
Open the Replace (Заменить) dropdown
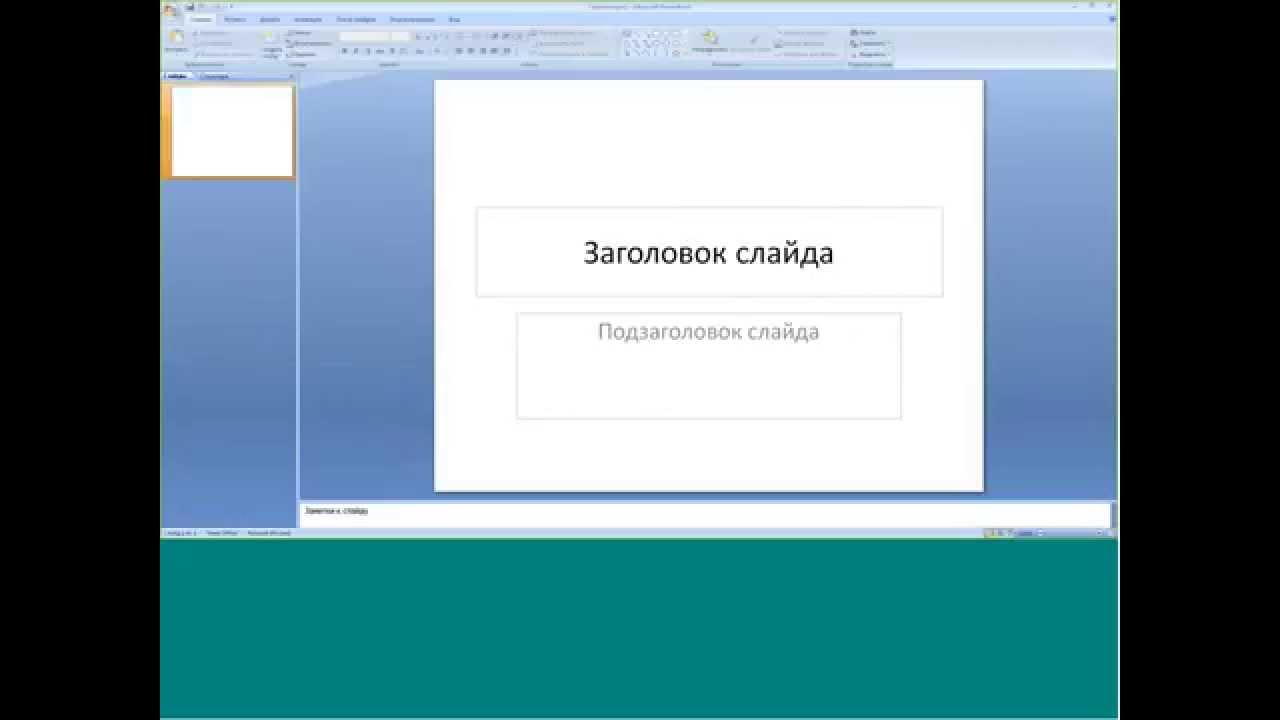869,43
